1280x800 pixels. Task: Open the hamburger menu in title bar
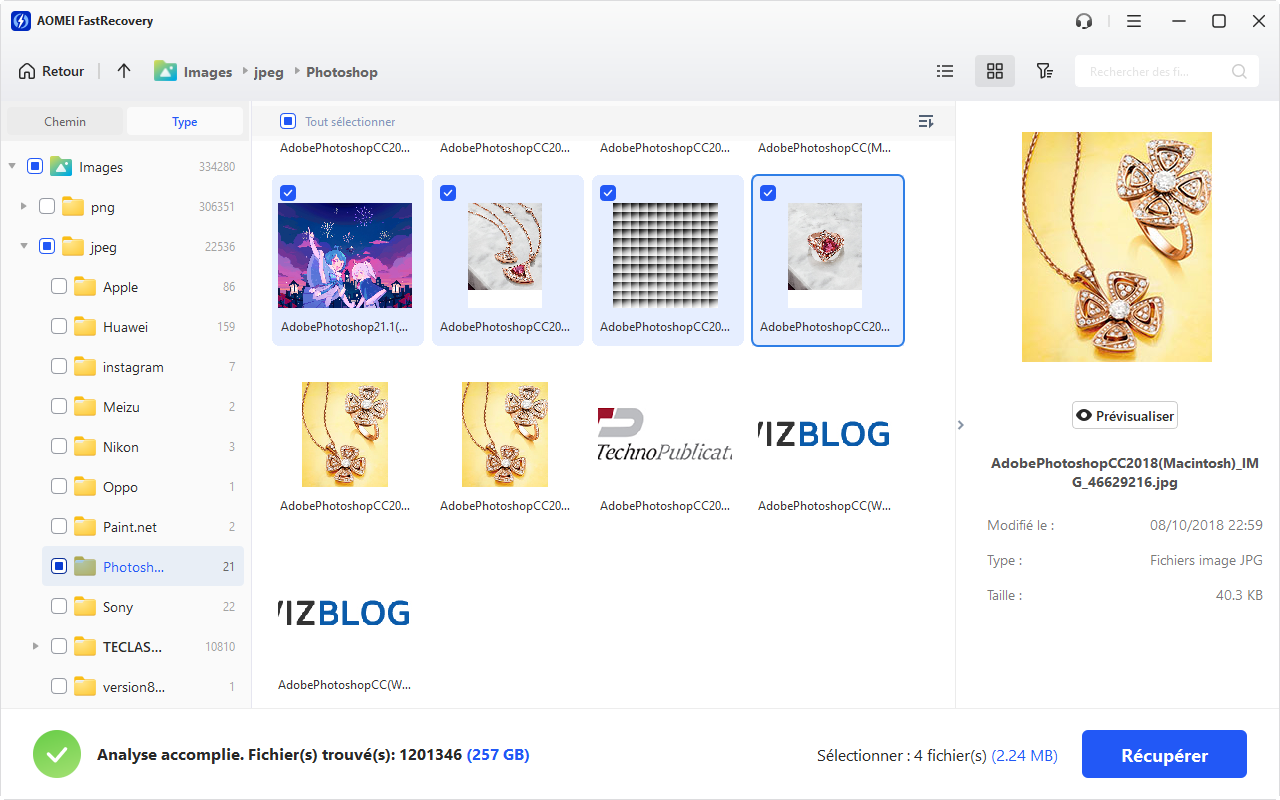pos(1133,21)
